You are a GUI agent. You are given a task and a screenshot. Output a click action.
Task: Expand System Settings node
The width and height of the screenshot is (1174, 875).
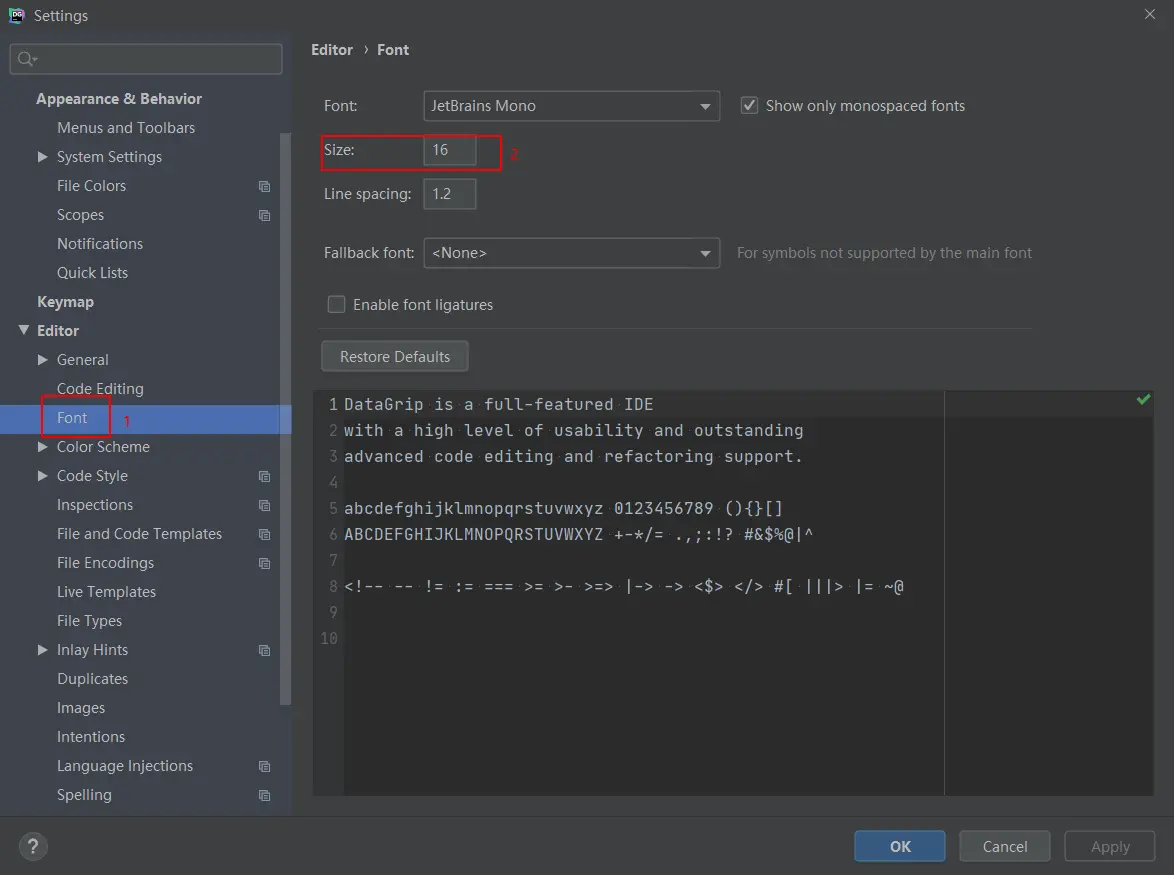click(43, 156)
